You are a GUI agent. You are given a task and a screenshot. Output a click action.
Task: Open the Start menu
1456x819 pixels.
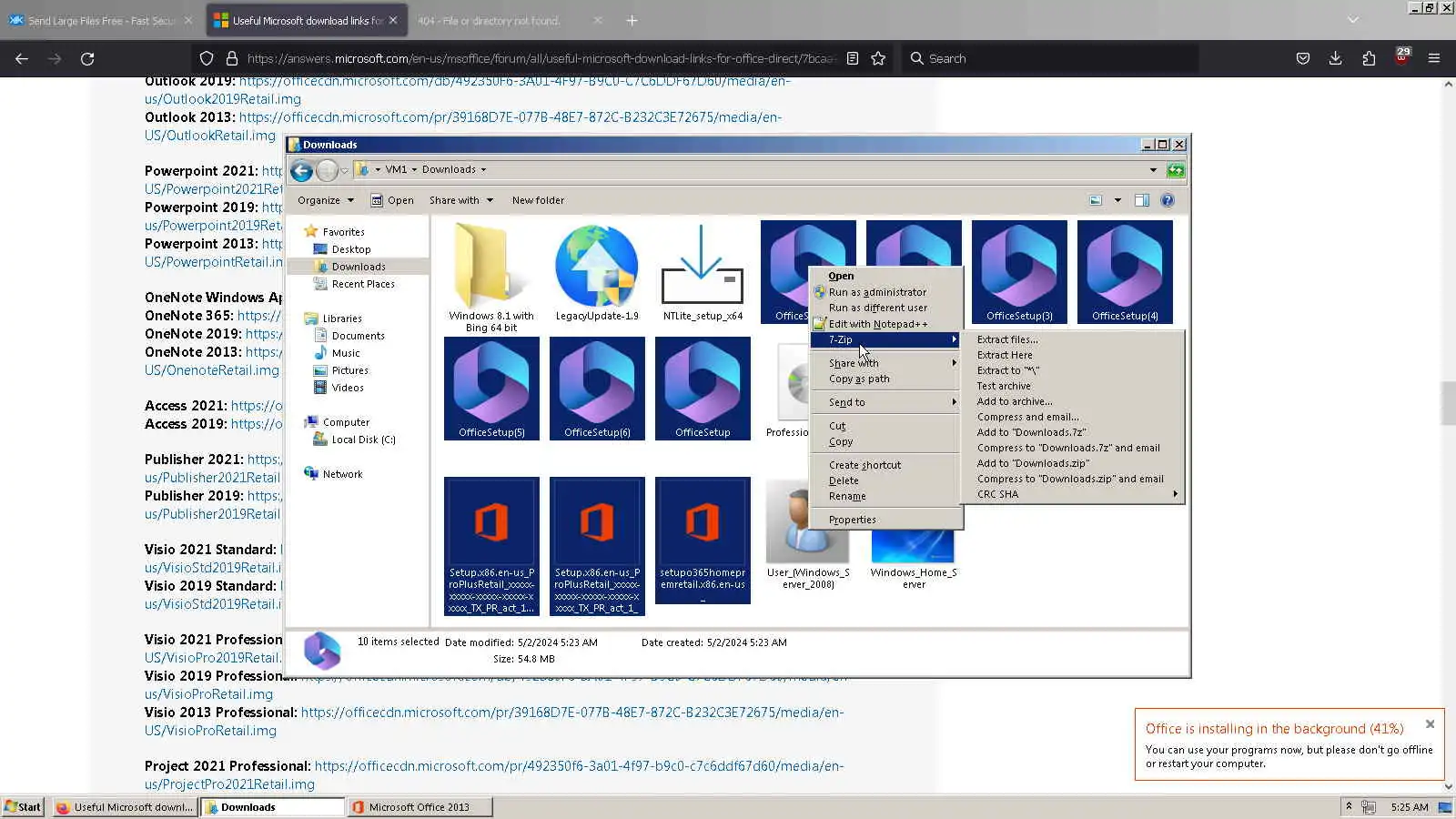[23, 807]
